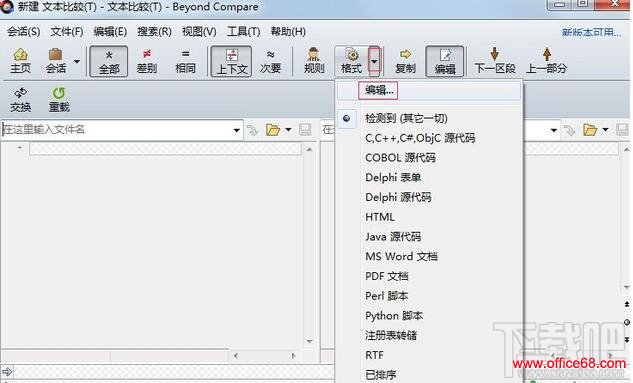Click the 交换 swap sides icon
Image resolution: width=633 pixels, height=383 pixels.
(x=21, y=100)
